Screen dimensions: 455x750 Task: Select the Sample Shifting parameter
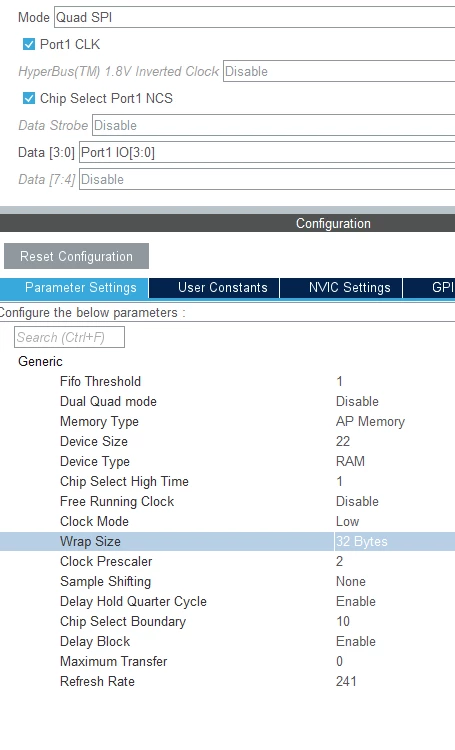tap(105, 581)
